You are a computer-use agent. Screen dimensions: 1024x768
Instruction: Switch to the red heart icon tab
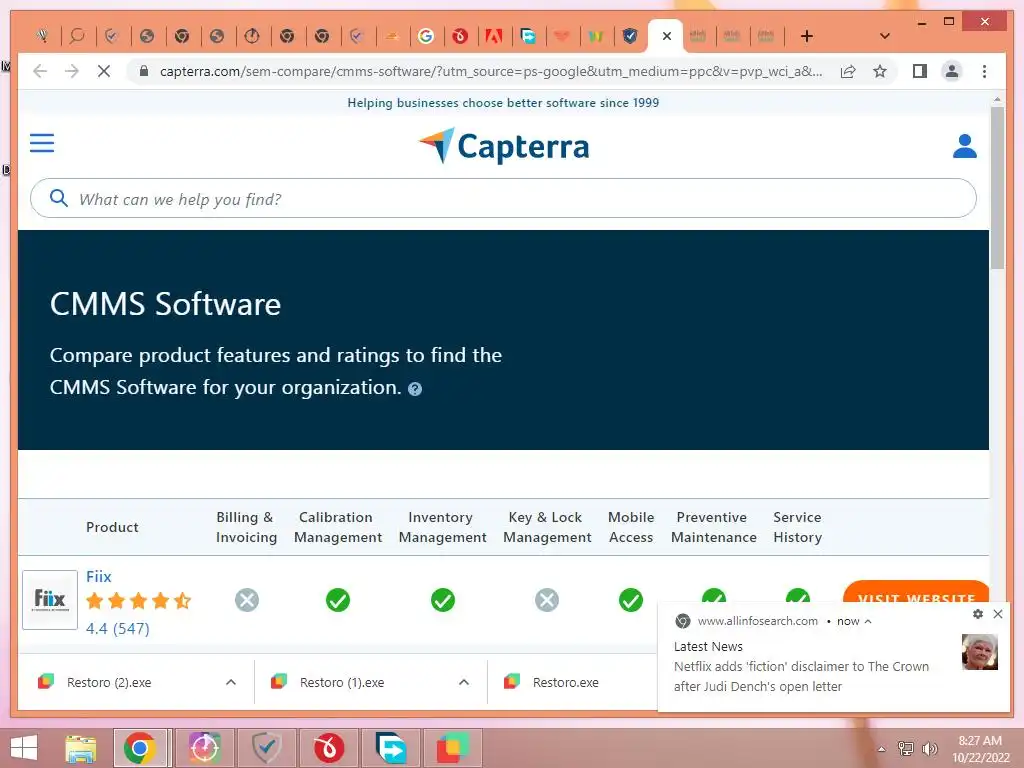pyautogui.click(x=562, y=36)
